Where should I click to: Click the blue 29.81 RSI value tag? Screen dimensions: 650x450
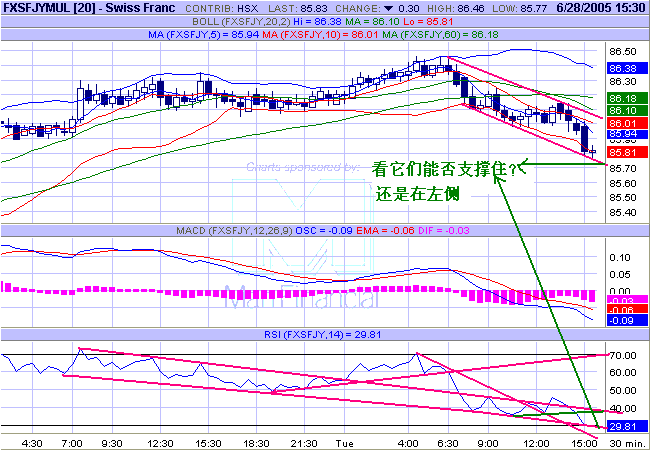(622, 426)
